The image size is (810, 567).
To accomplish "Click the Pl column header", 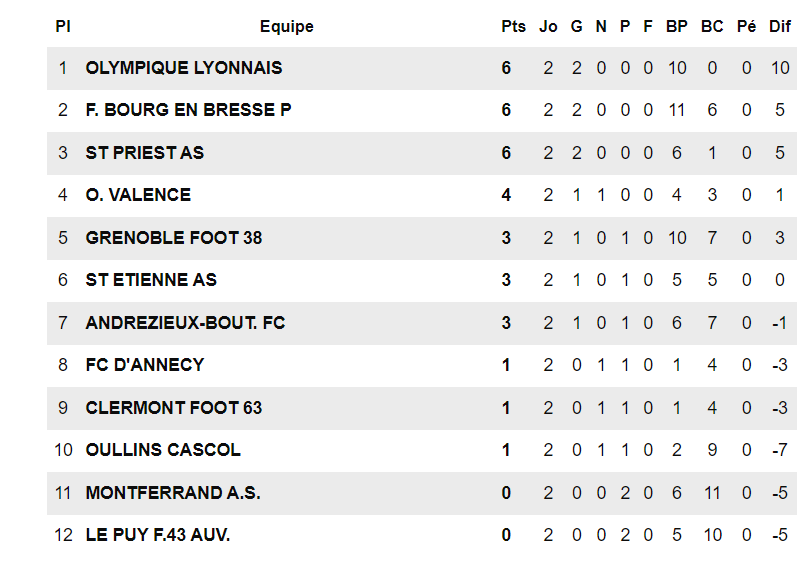I will pyautogui.click(x=63, y=27).
